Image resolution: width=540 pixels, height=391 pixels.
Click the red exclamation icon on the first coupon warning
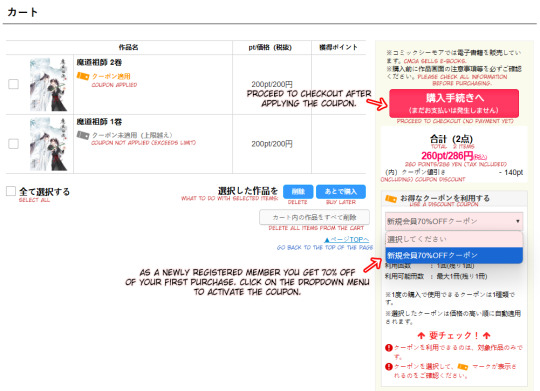coord(389,348)
